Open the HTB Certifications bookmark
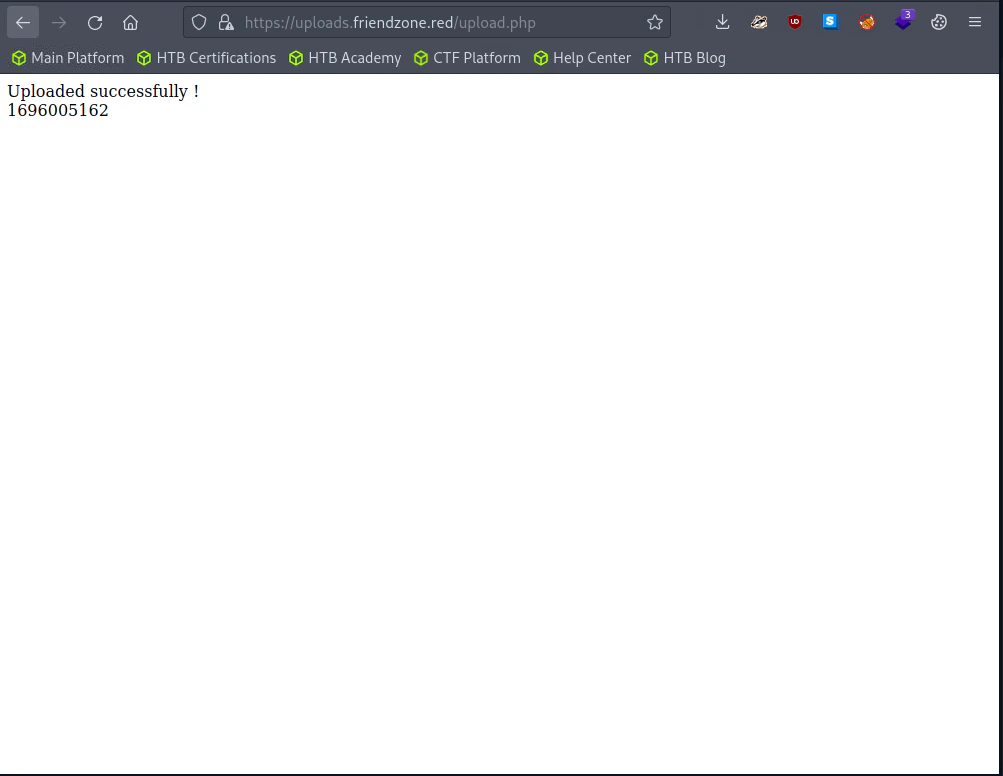This screenshot has width=1003, height=776. click(x=207, y=58)
